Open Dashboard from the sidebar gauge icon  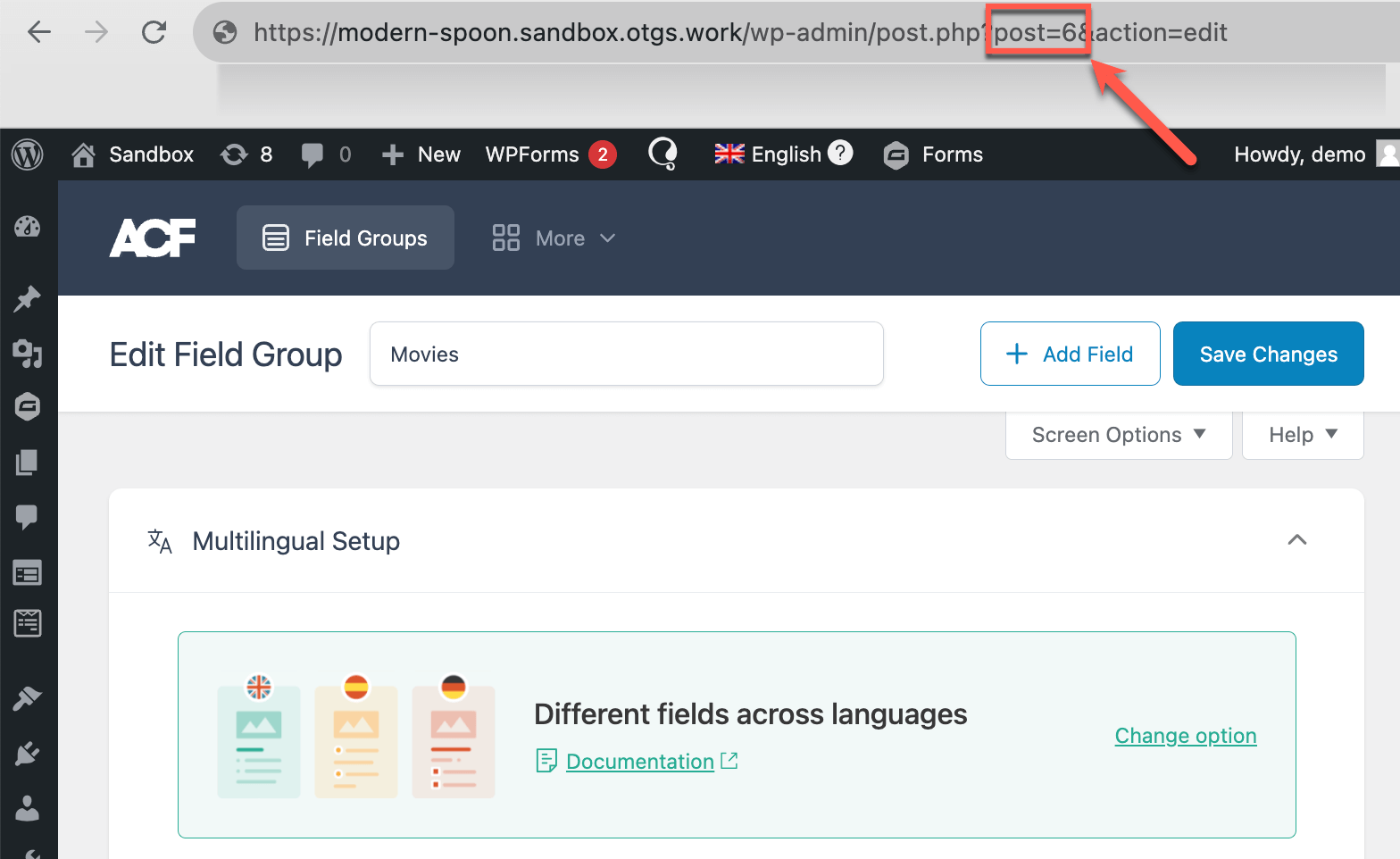click(x=28, y=227)
